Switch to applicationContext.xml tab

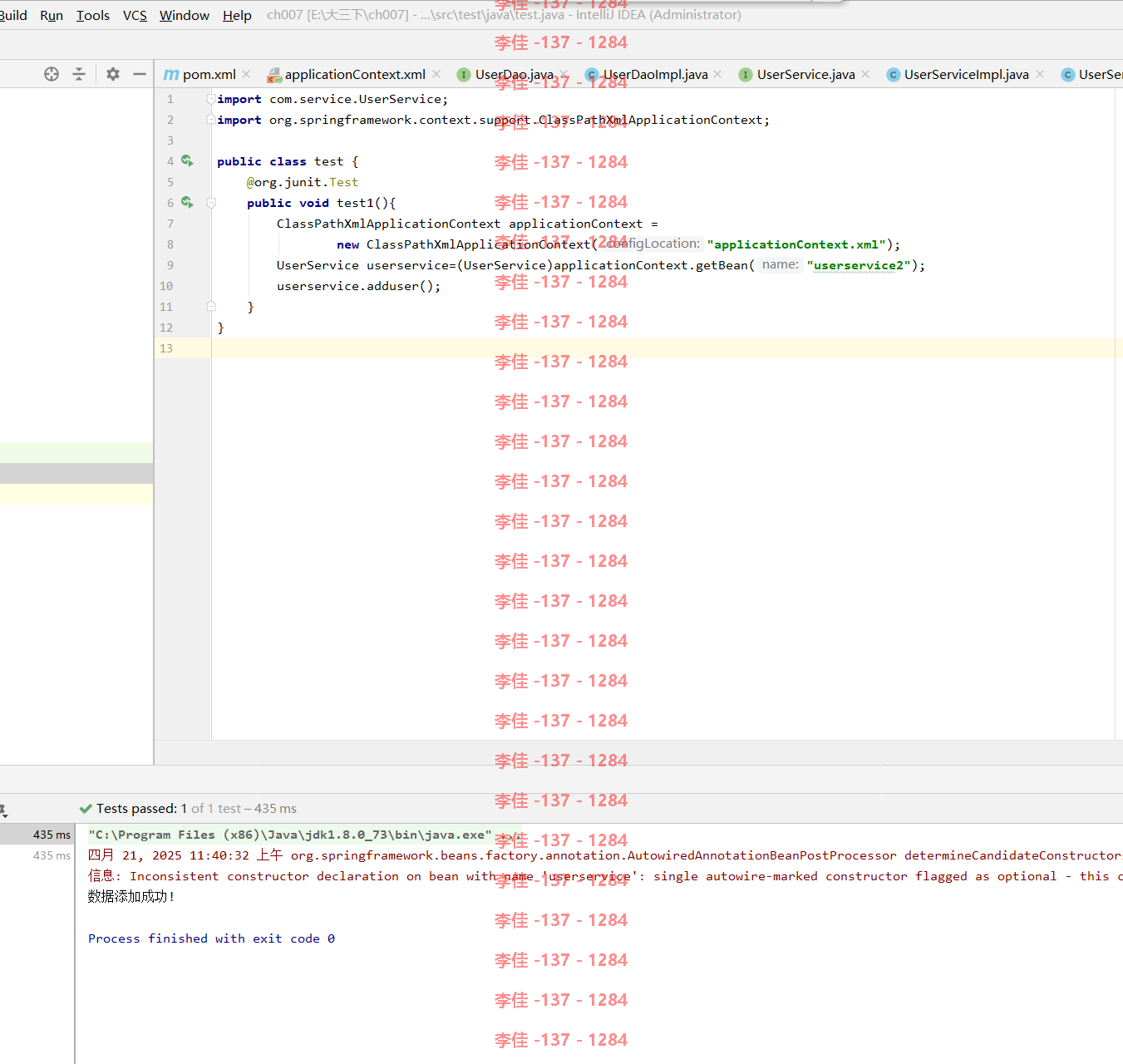pos(355,74)
